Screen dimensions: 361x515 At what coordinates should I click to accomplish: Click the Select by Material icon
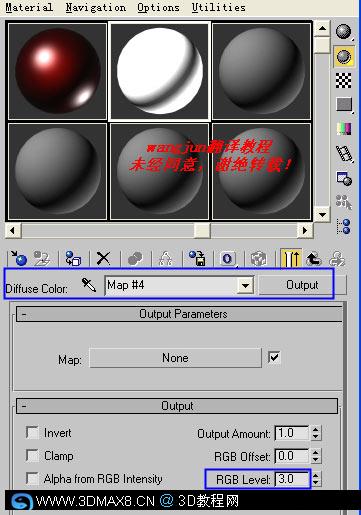click(x=344, y=202)
